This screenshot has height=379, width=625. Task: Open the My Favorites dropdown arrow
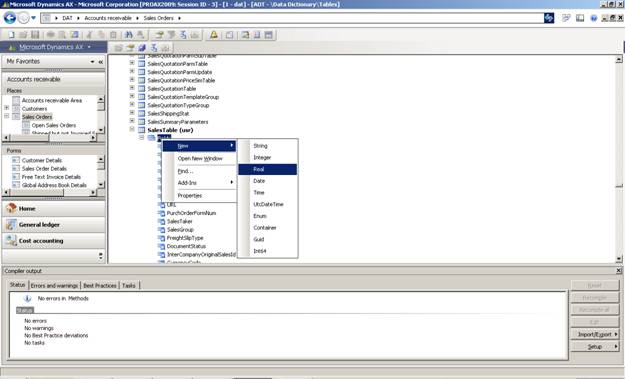92,62
